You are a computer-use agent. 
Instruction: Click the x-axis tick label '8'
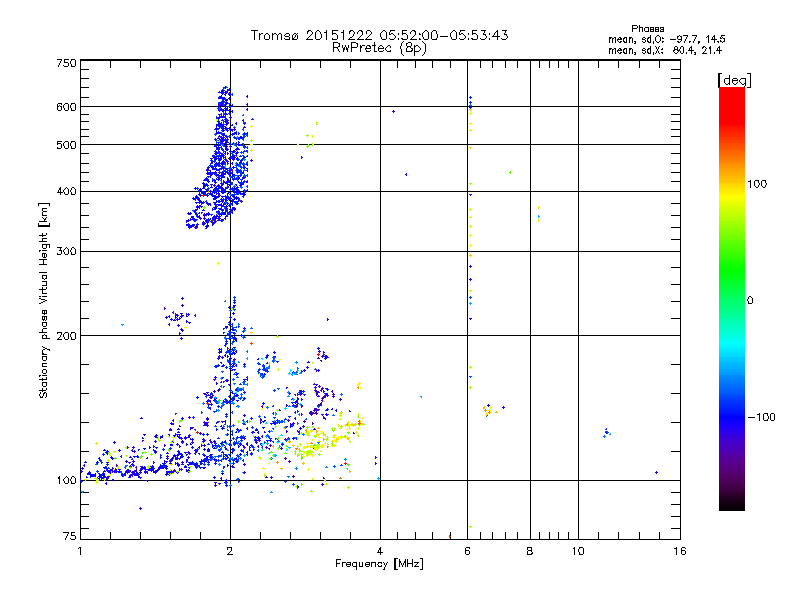click(530, 551)
